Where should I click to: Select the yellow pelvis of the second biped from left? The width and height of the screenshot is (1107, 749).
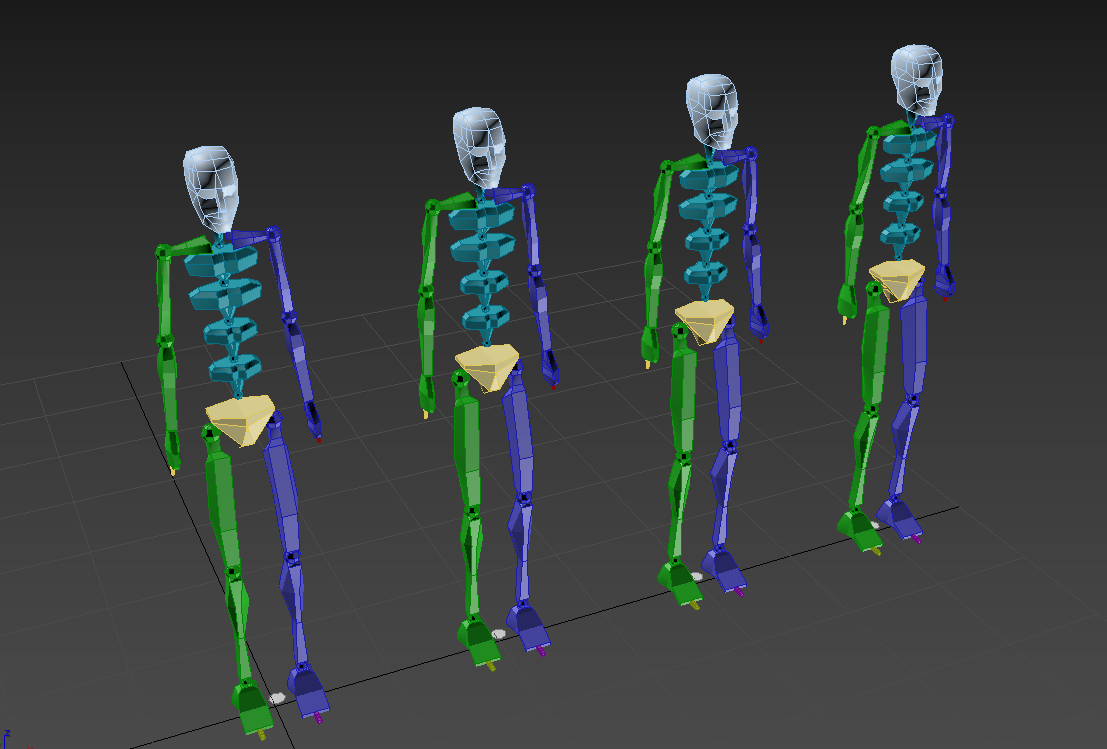[x=488, y=367]
